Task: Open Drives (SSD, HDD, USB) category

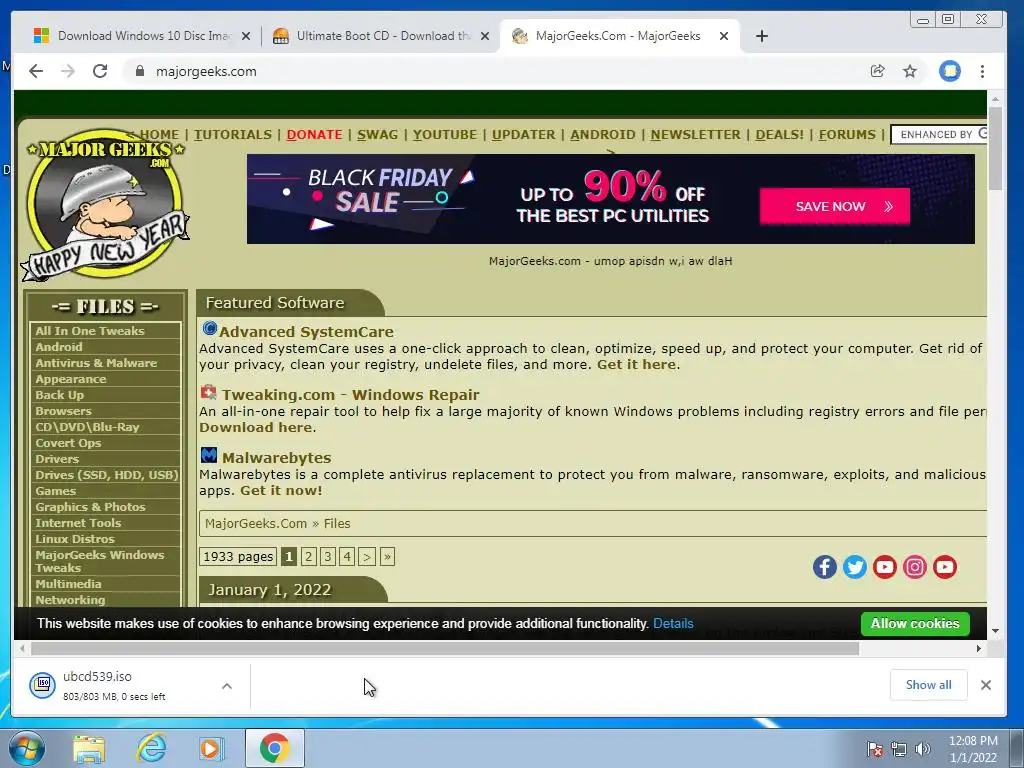Action: [x=105, y=475]
